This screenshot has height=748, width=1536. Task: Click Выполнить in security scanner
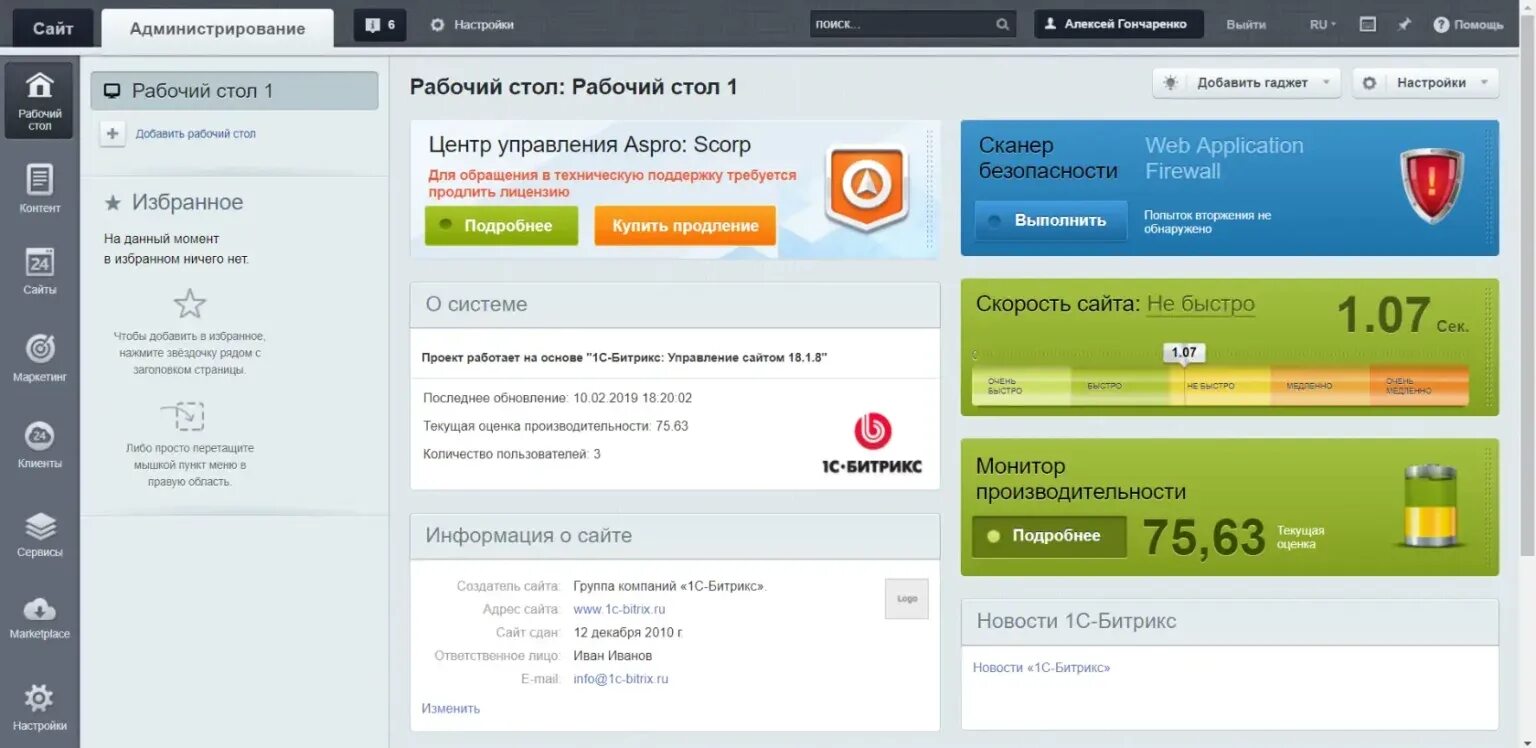(1050, 220)
